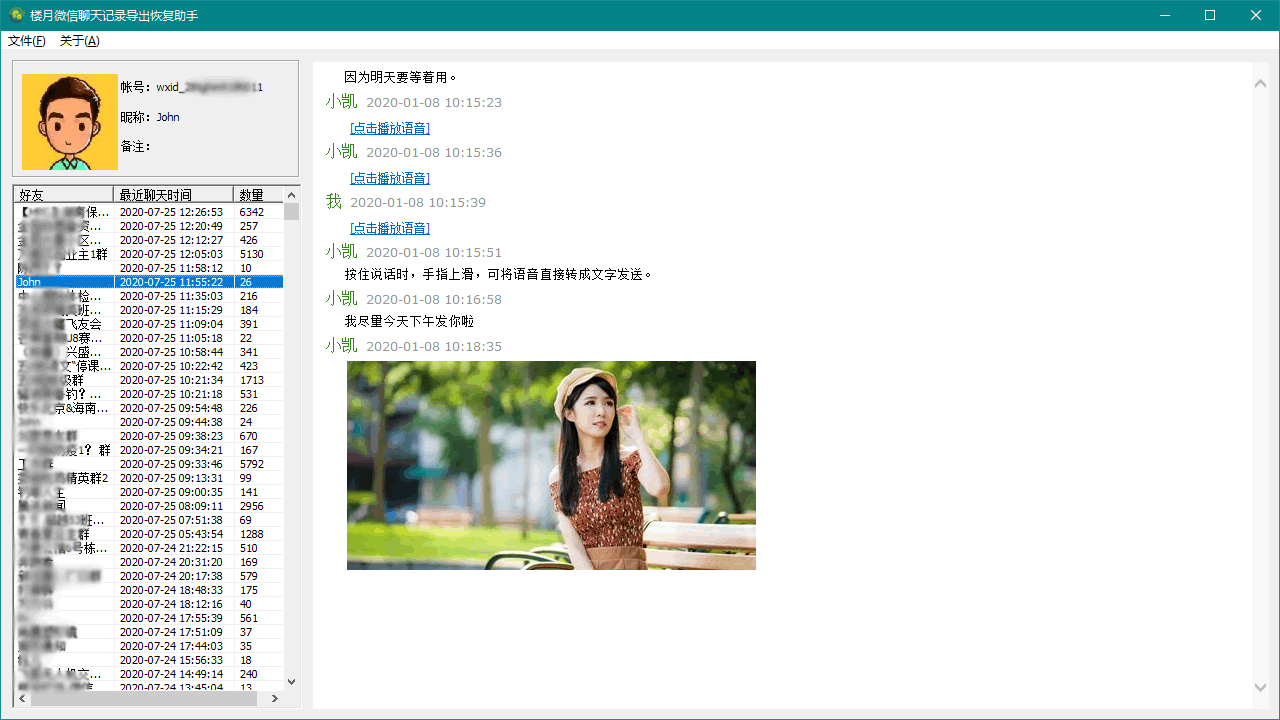Viewport: 1280px width, 720px height.
Task: Click friend list scrollbar down arrow
Action: tap(291, 680)
